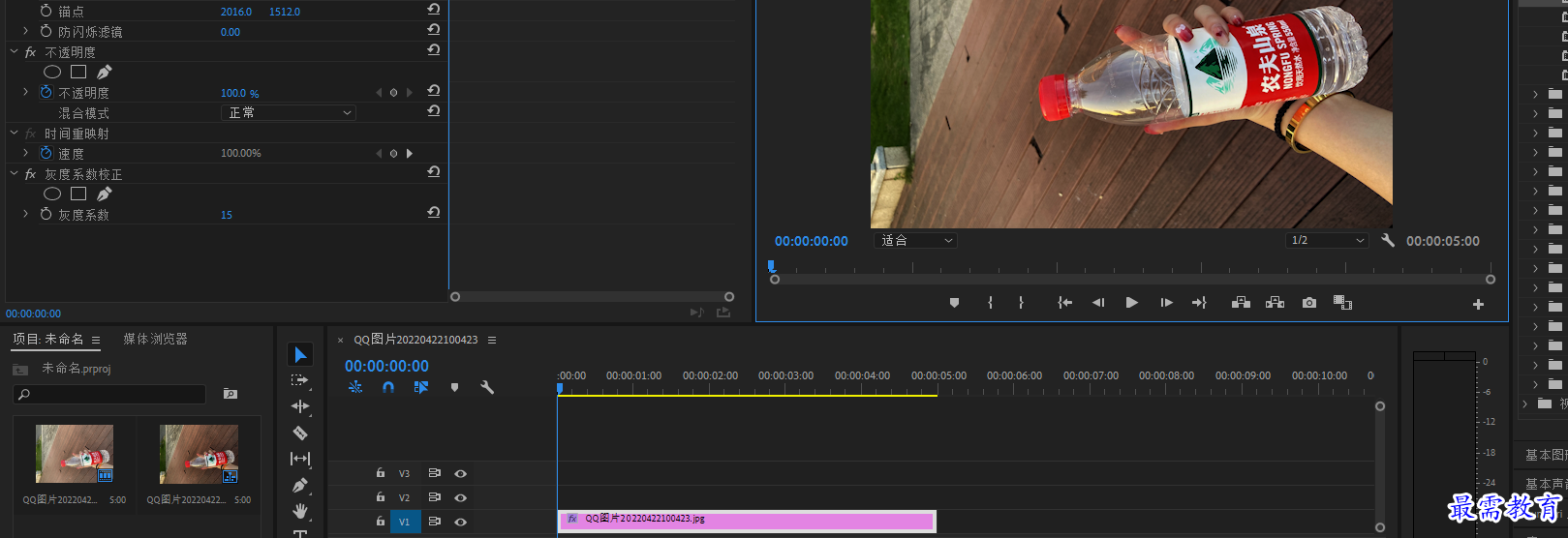
Task: Toggle animation stopwatch for 锚点
Action: (x=46, y=11)
